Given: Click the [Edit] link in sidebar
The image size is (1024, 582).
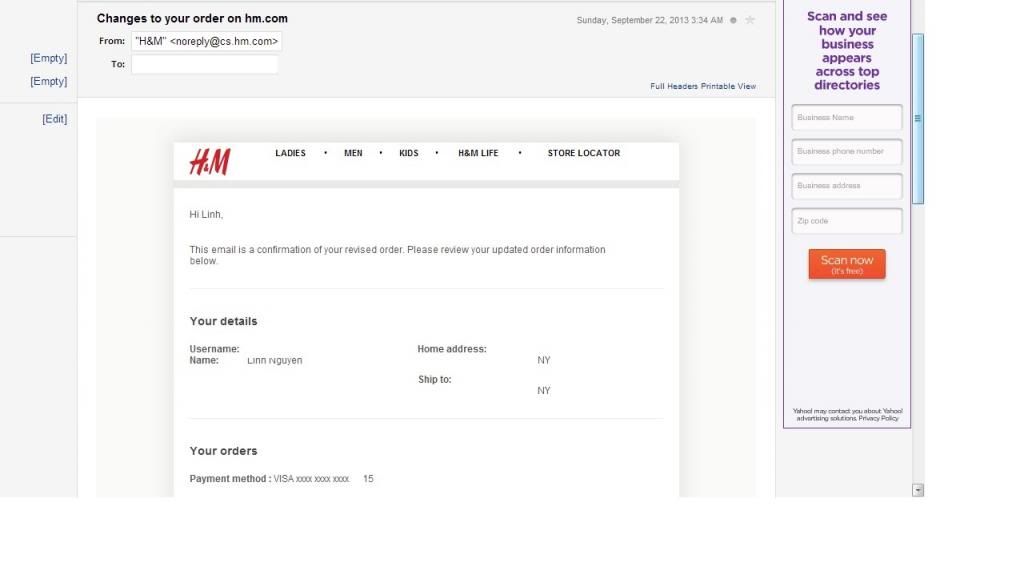Looking at the screenshot, I should [54, 119].
